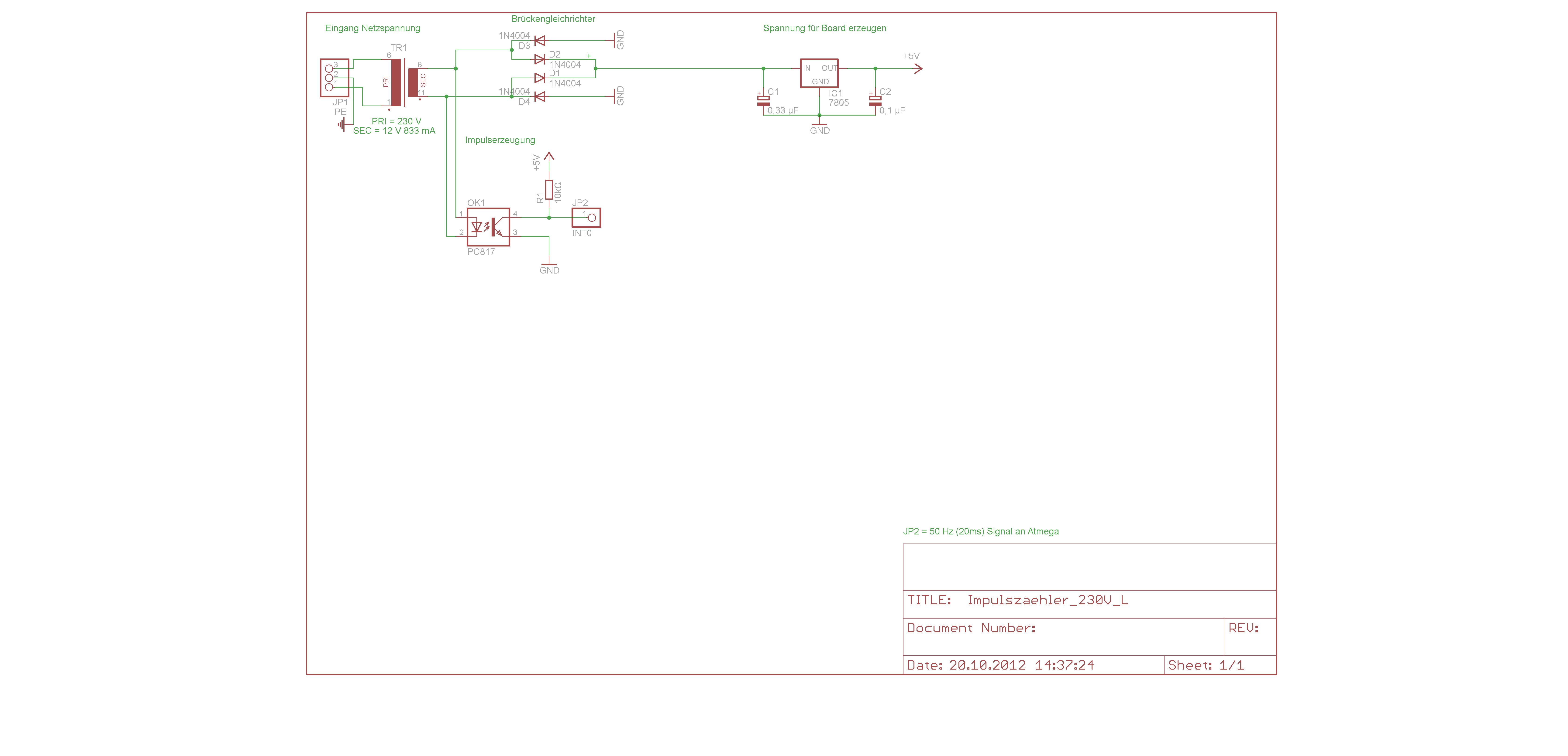This screenshot has width=1568, height=756.
Task: Click the wire junction at C1 input
Action: [763, 69]
